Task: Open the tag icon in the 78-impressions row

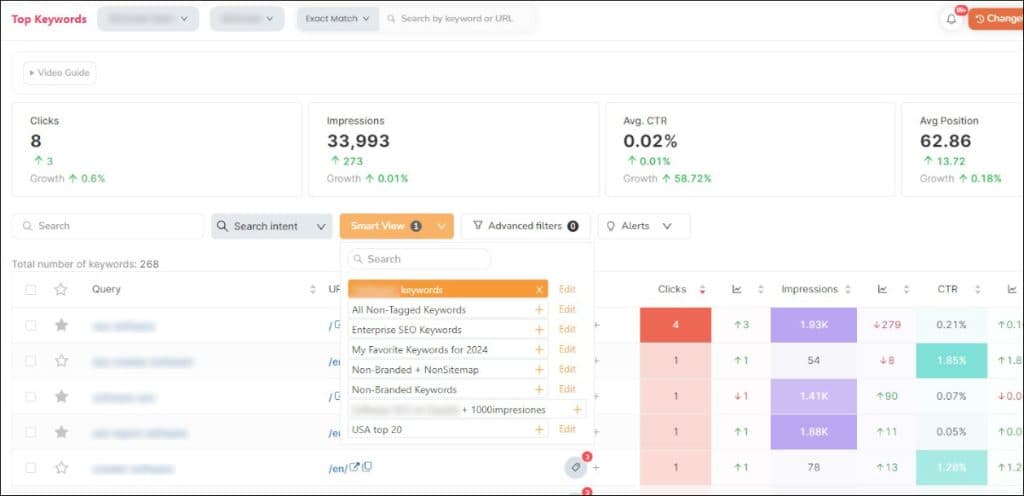Action: click(575, 467)
